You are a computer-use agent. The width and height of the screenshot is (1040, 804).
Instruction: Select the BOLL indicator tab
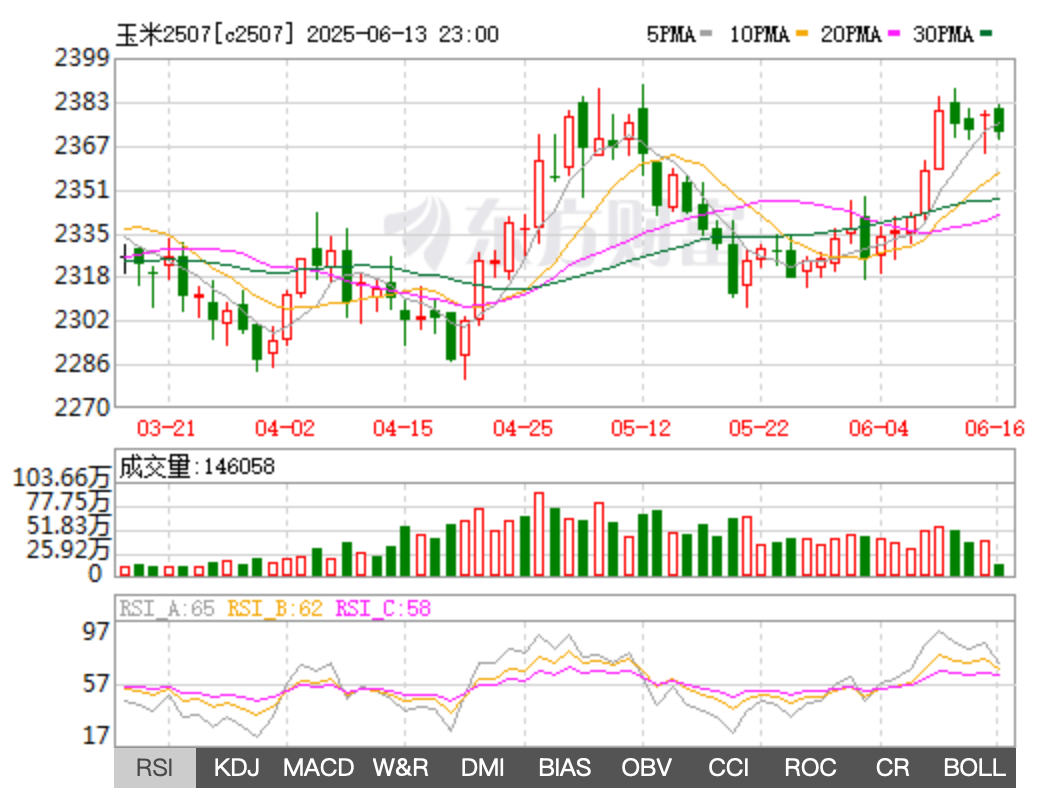tap(974, 768)
